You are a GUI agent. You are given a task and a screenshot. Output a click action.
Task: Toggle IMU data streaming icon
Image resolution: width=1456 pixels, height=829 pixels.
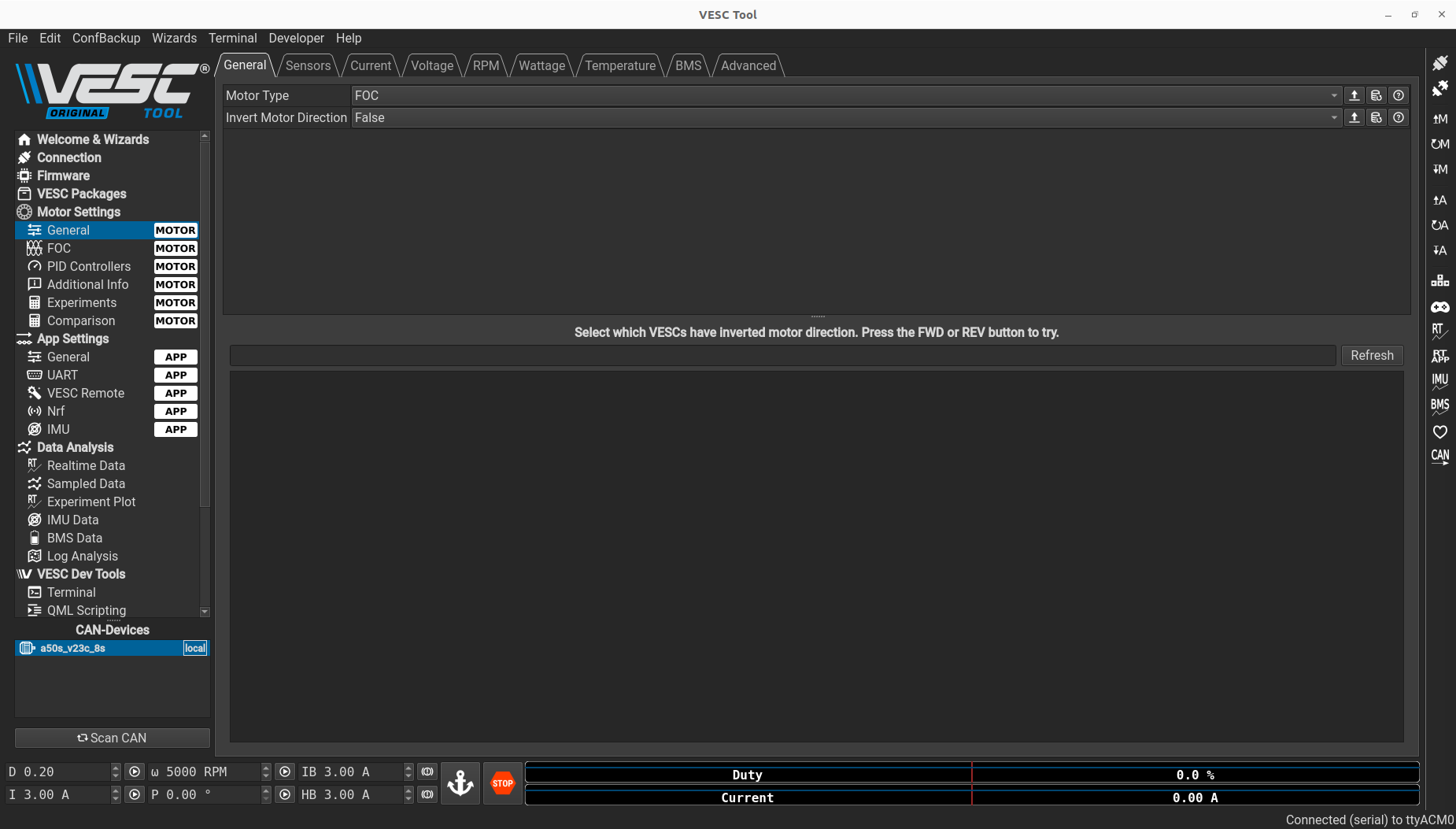click(x=1439, y=382)
